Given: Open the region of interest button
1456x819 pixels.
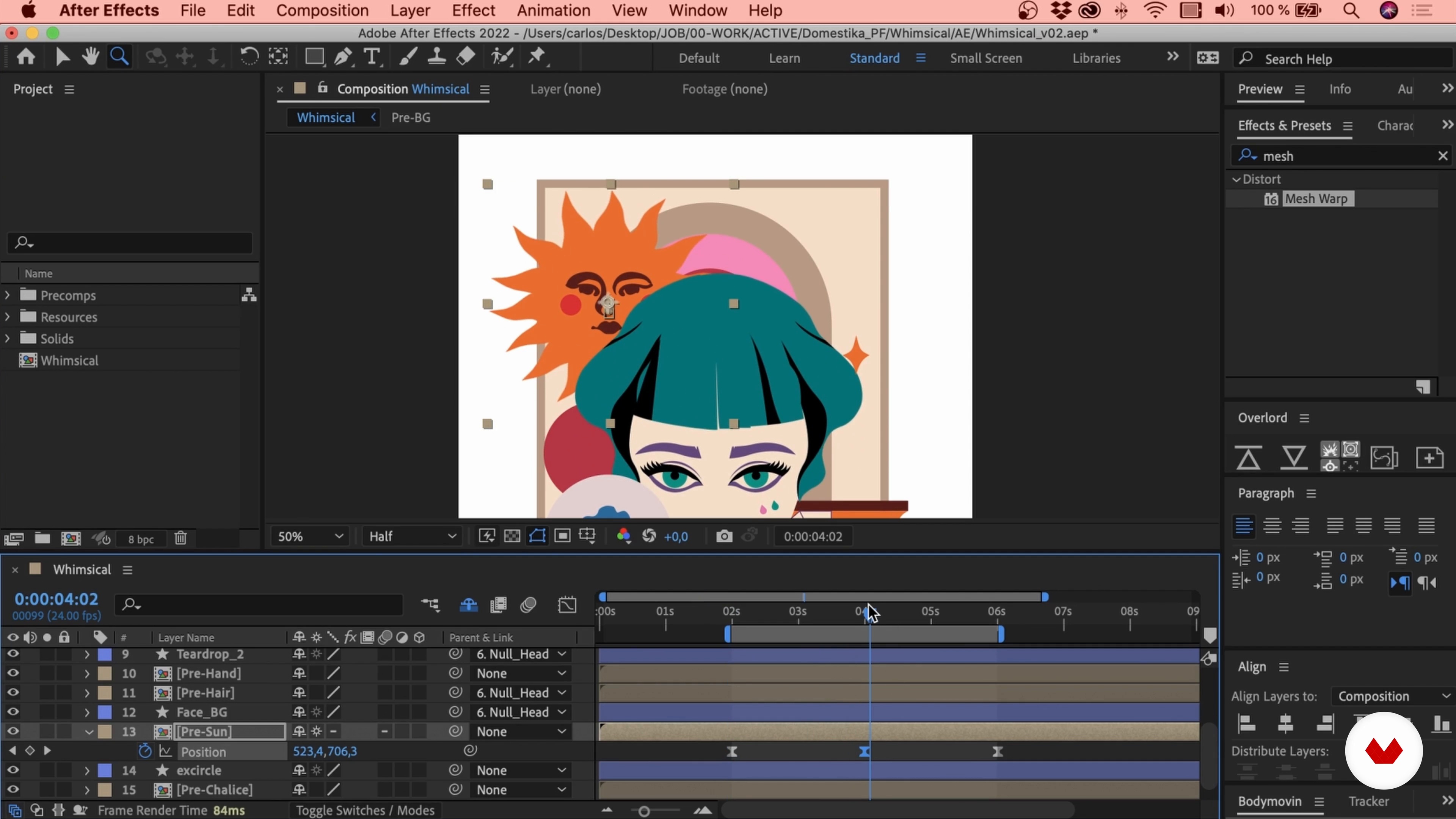Looking at the screenshot, I should tap(562, 537).
